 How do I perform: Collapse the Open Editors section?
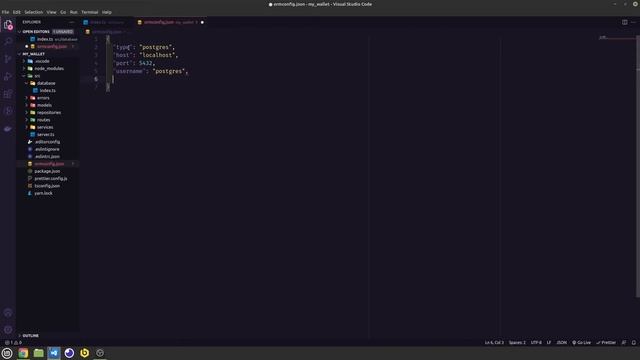[x=36, y=31]
